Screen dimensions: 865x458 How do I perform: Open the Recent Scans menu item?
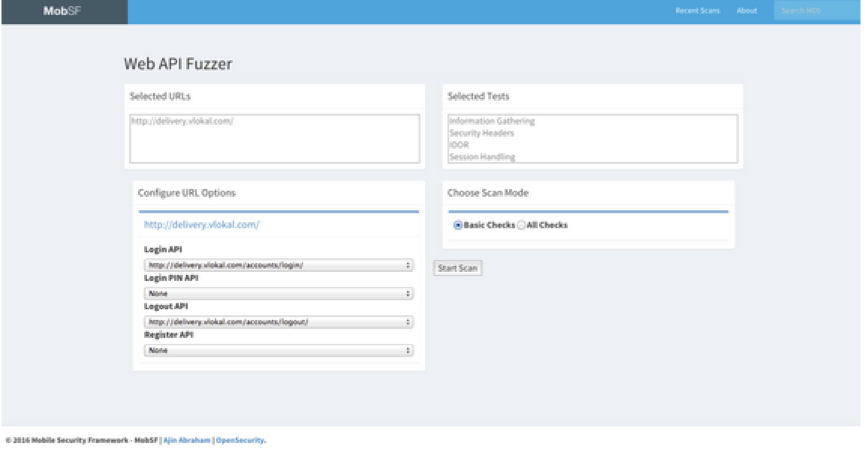click(697, 11)
